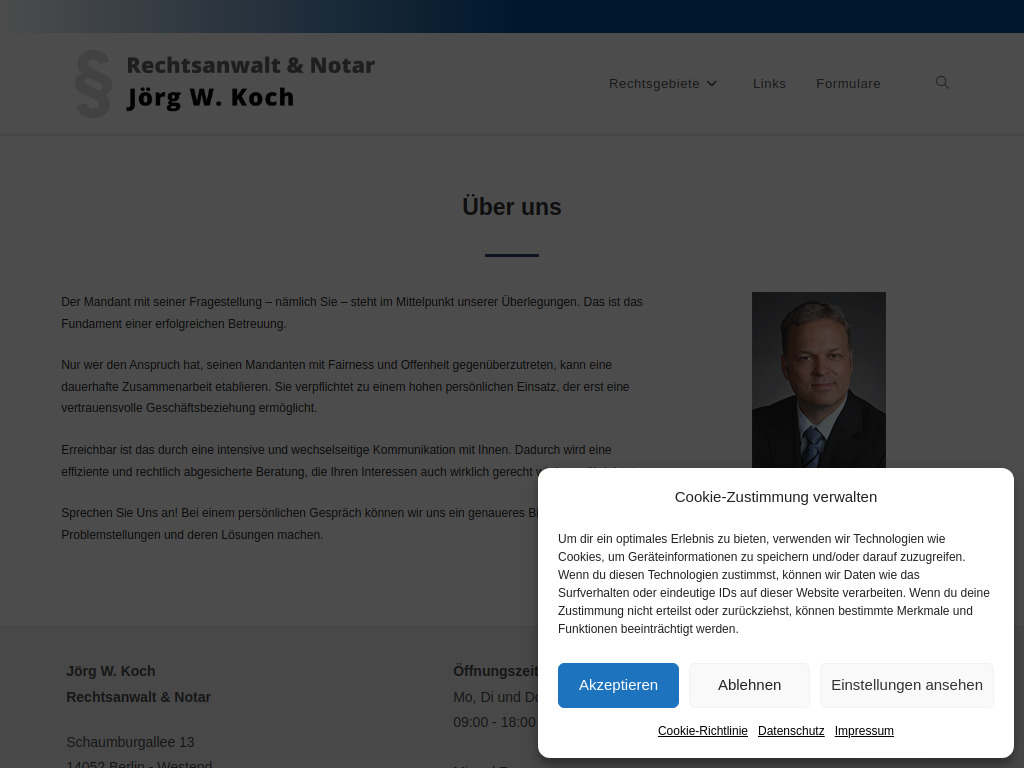Click the Rechtsanwalt & Notar header text

coord(250,65)
